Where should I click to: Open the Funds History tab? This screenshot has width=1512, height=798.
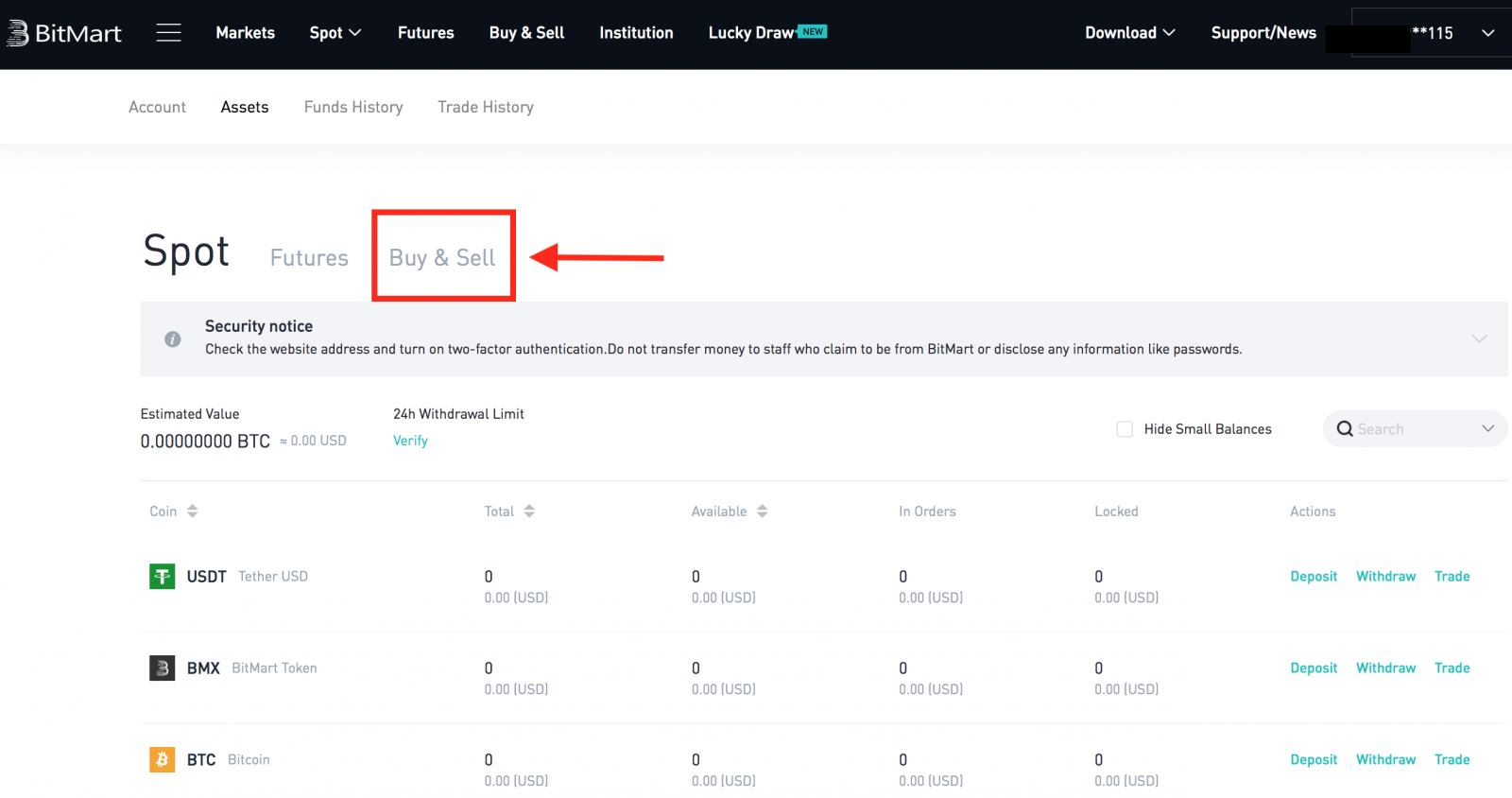(353, 107)
